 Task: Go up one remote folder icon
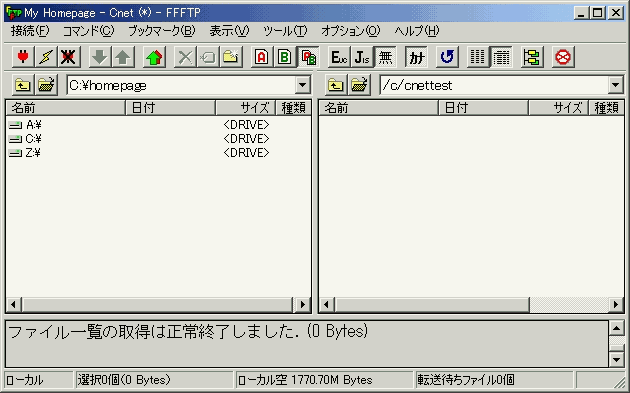pos(336,85)
